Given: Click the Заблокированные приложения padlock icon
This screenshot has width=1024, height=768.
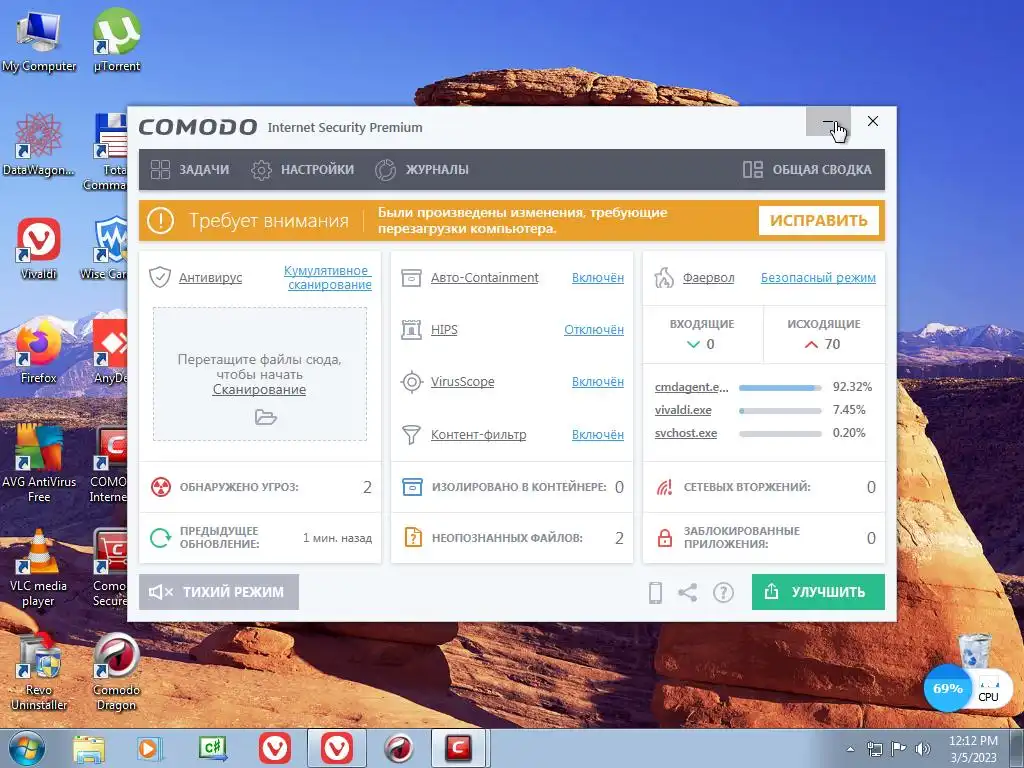Looking at the screenshot, I should (x=665, y=537).
